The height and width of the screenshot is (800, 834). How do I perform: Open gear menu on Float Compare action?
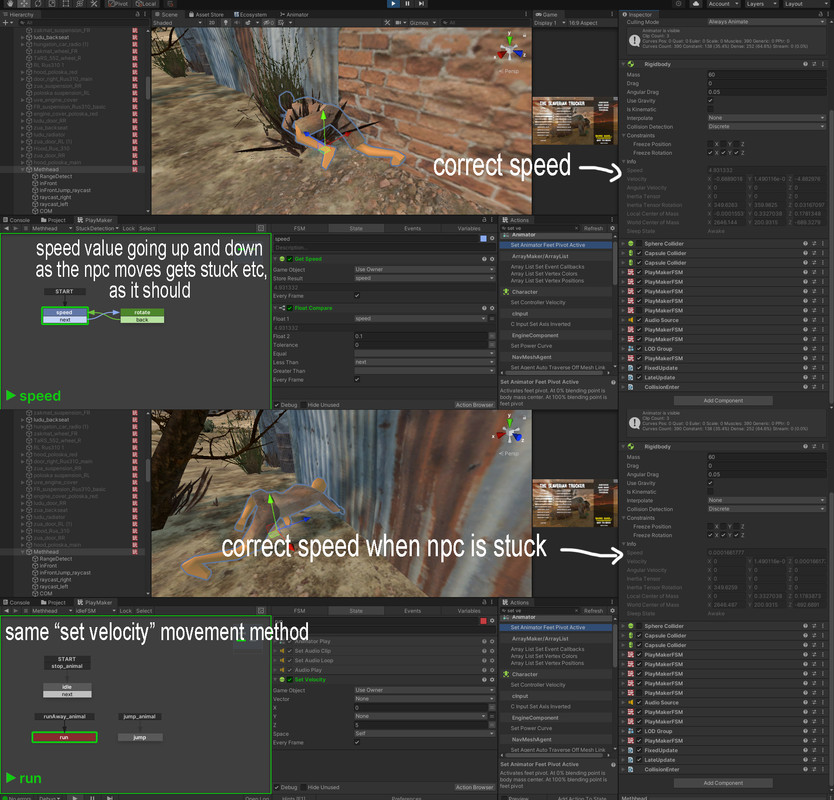[492, 308]
